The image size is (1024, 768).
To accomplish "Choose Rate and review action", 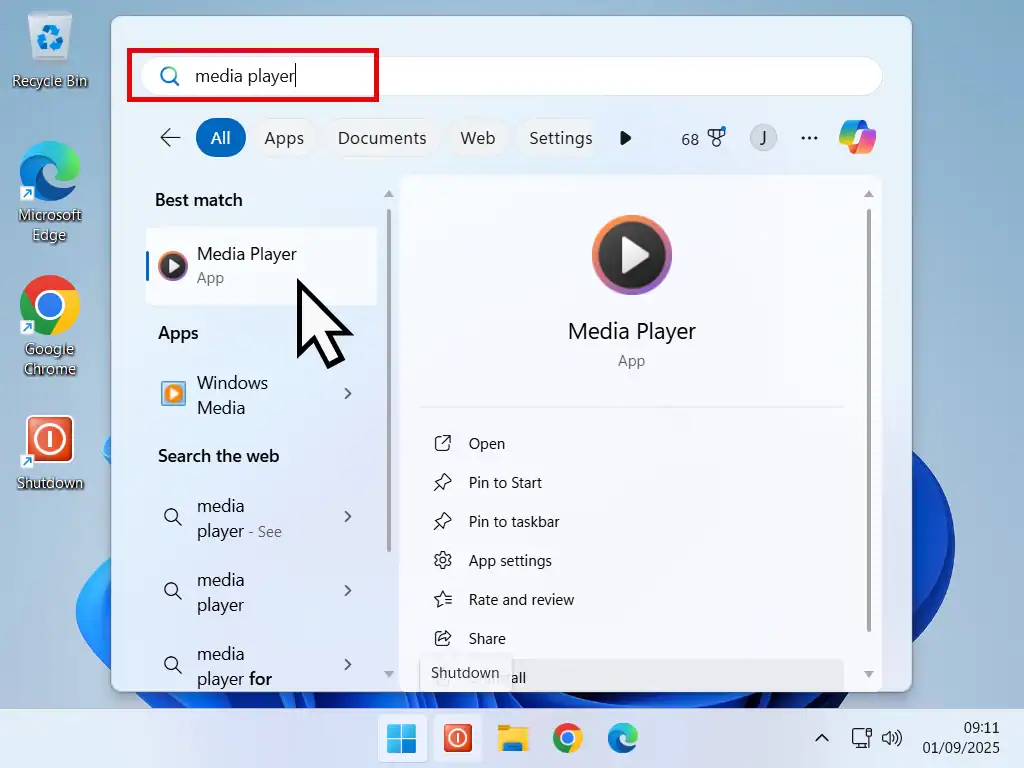I will [x=632, y=600].
